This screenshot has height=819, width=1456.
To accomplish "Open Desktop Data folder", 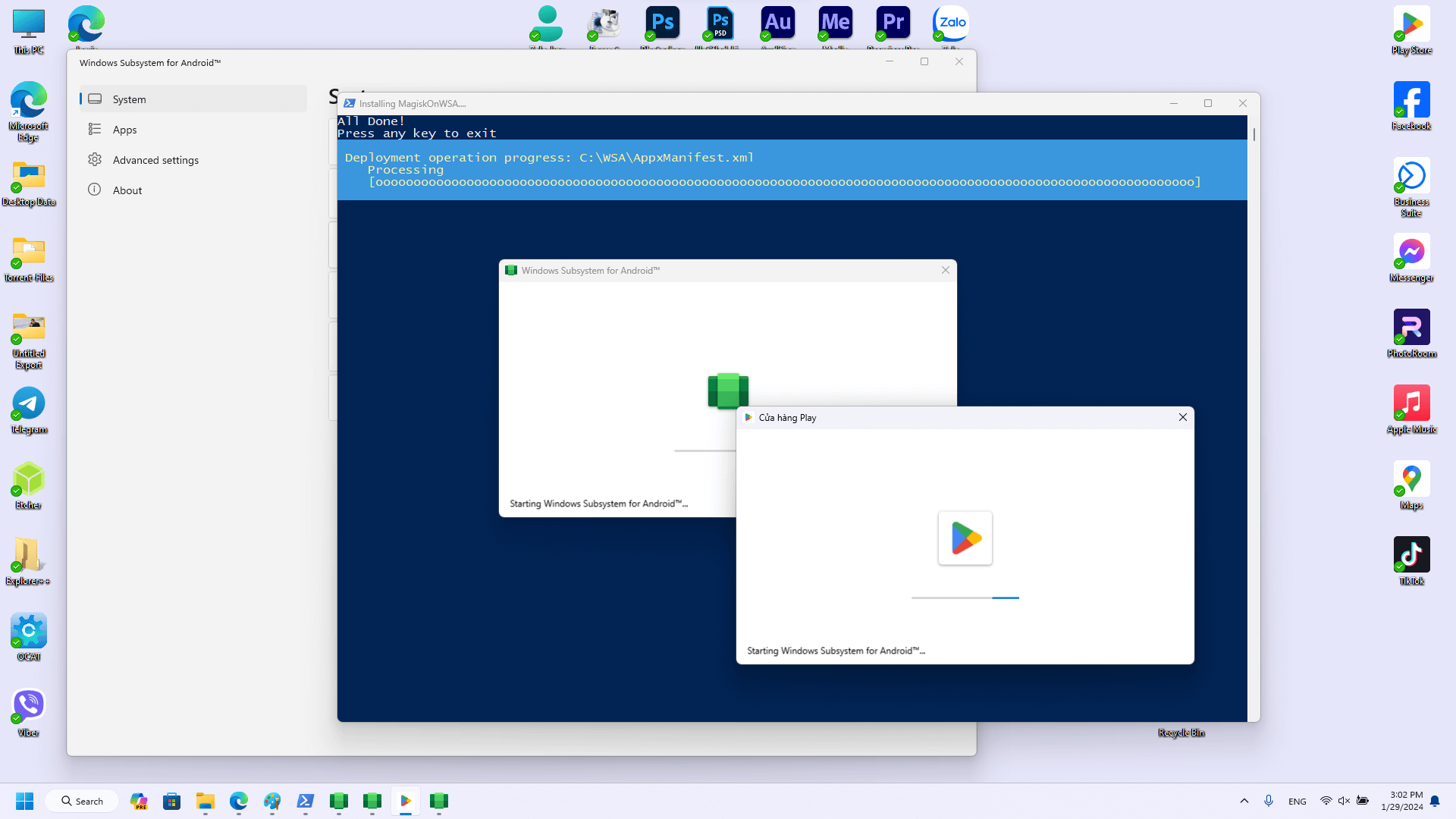I will point(29,183).
